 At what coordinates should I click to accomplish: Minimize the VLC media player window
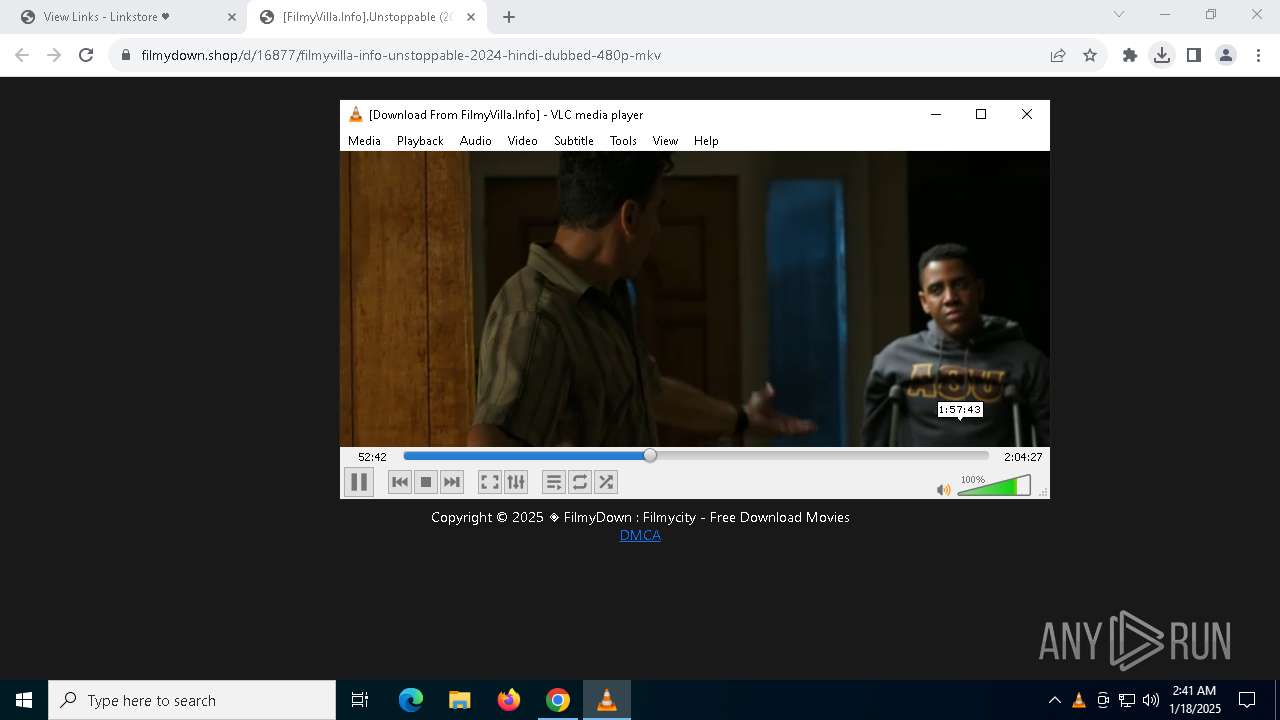[936, 114]
